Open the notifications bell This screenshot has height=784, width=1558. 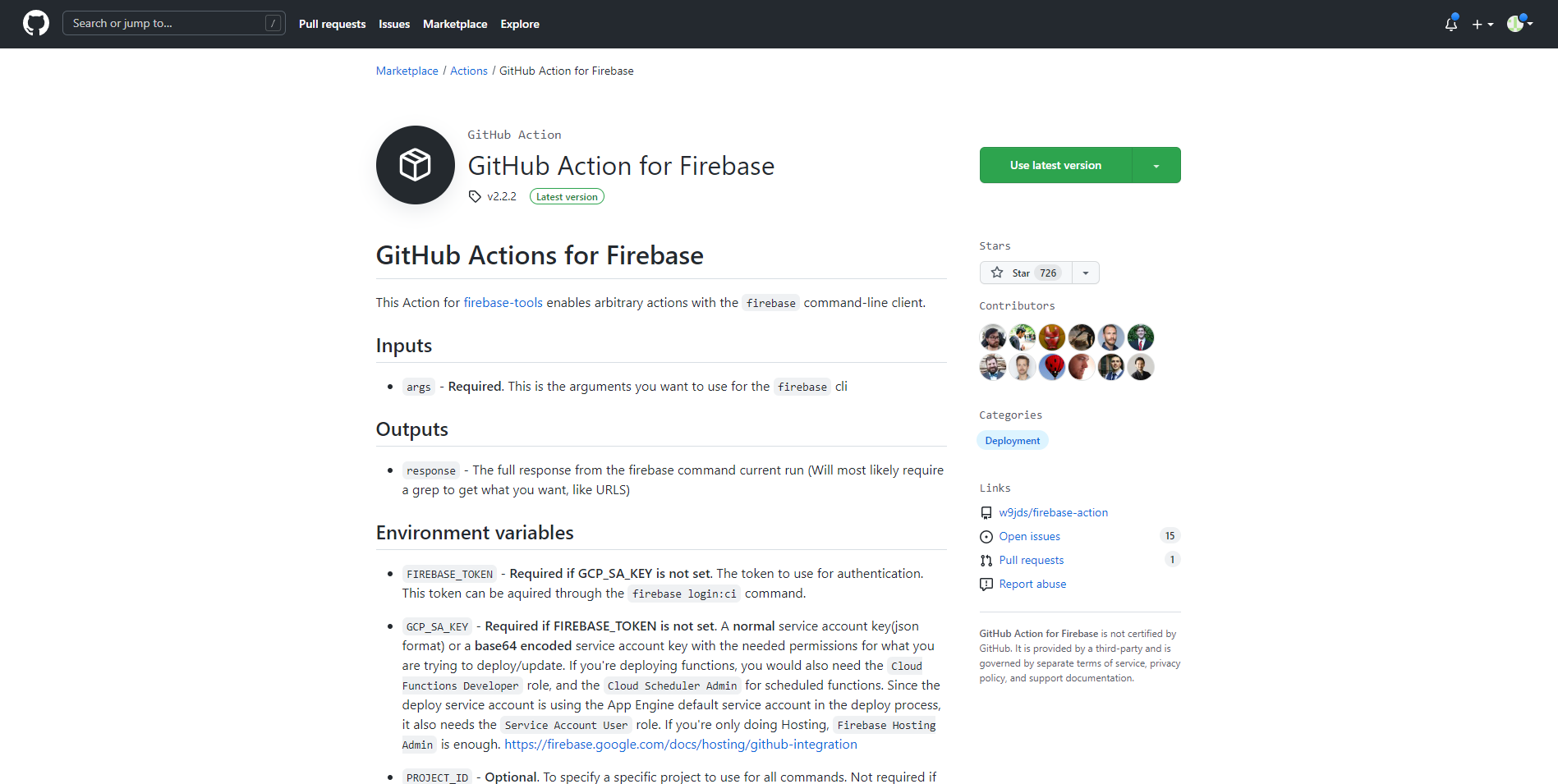(x=1451, y=24)
